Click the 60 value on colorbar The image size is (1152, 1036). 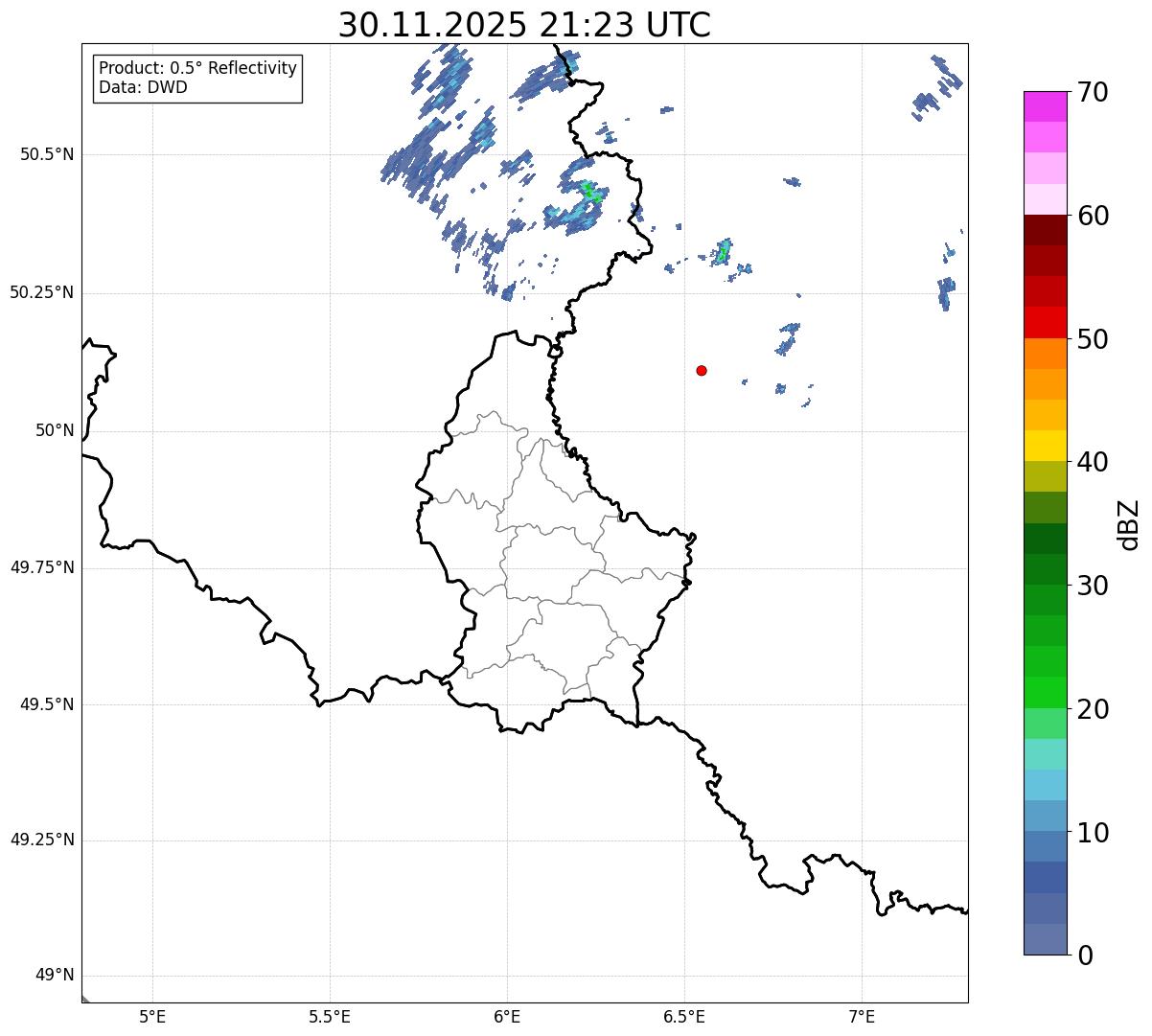[x=1092, y=216]
